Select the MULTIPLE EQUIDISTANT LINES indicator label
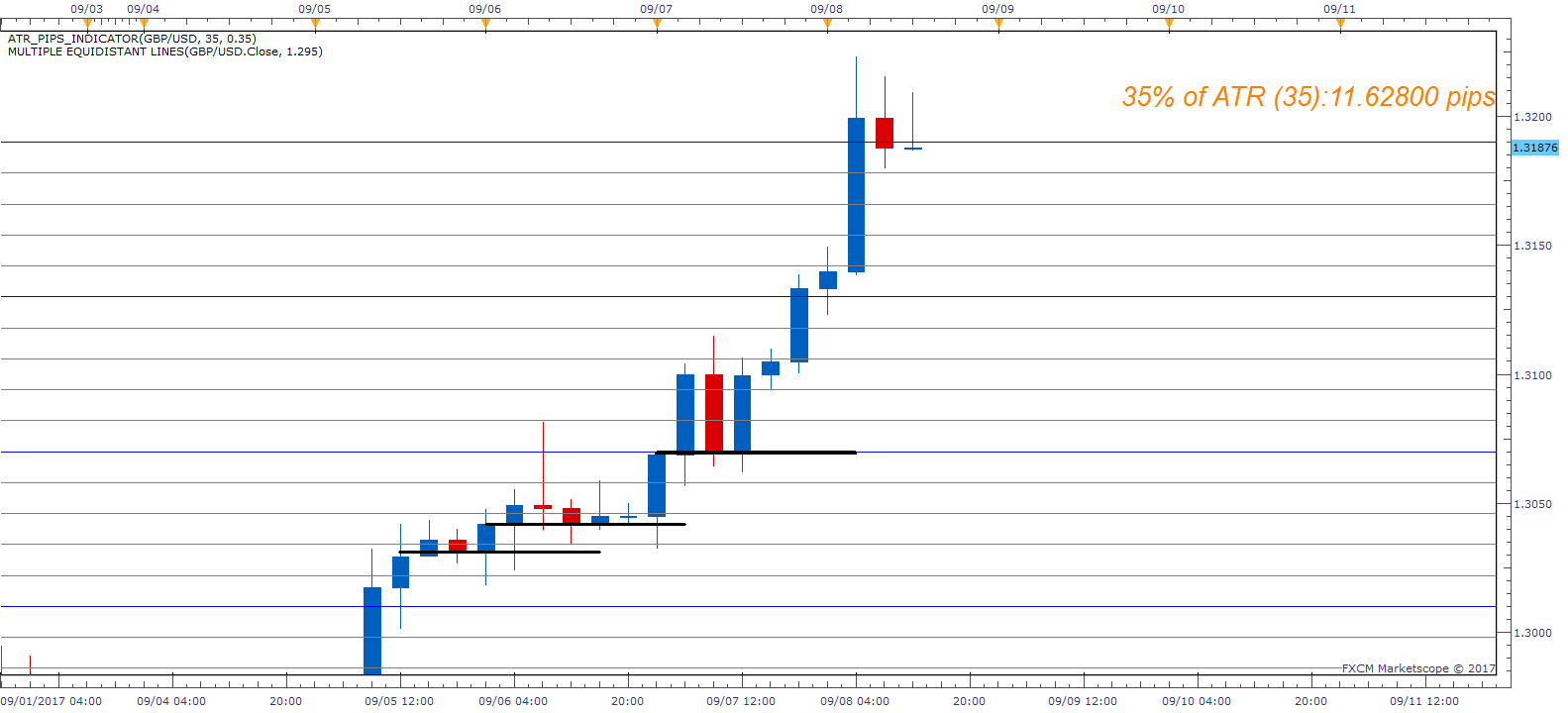 [165, 51]
